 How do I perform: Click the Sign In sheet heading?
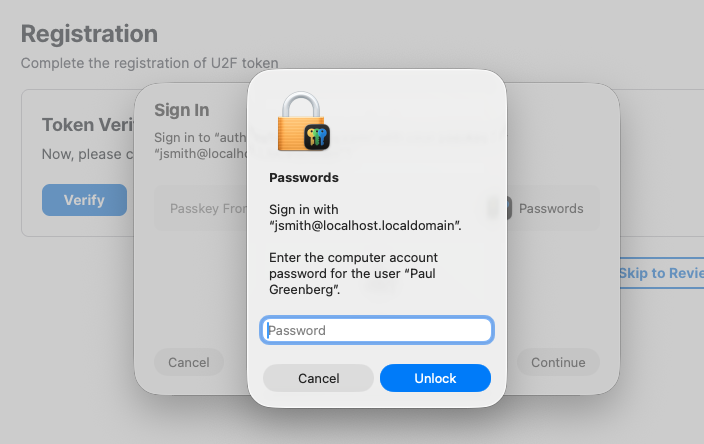coord(181,110)
